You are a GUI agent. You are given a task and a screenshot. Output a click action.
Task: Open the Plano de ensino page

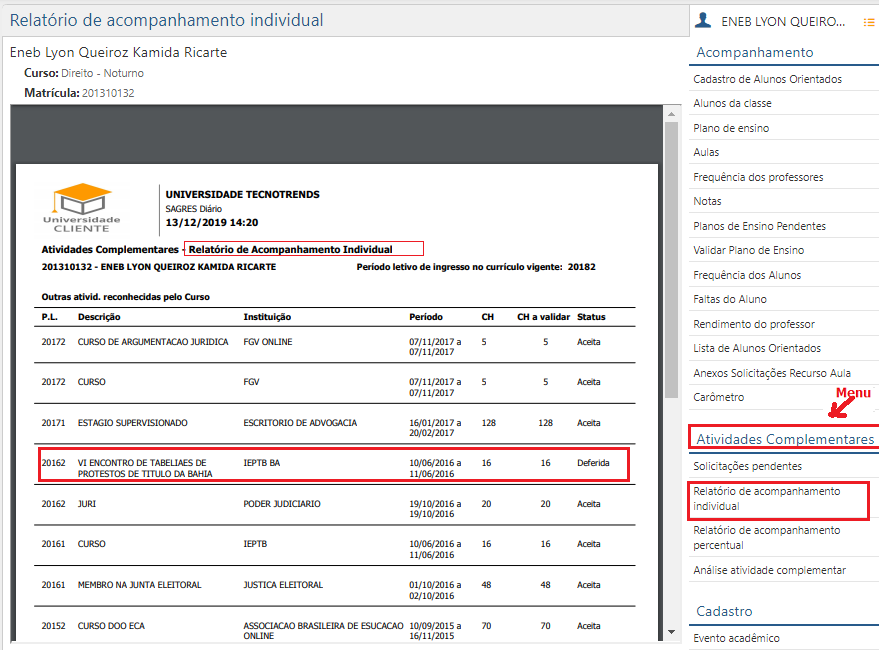pyautogui.click(x=728, y=127)
